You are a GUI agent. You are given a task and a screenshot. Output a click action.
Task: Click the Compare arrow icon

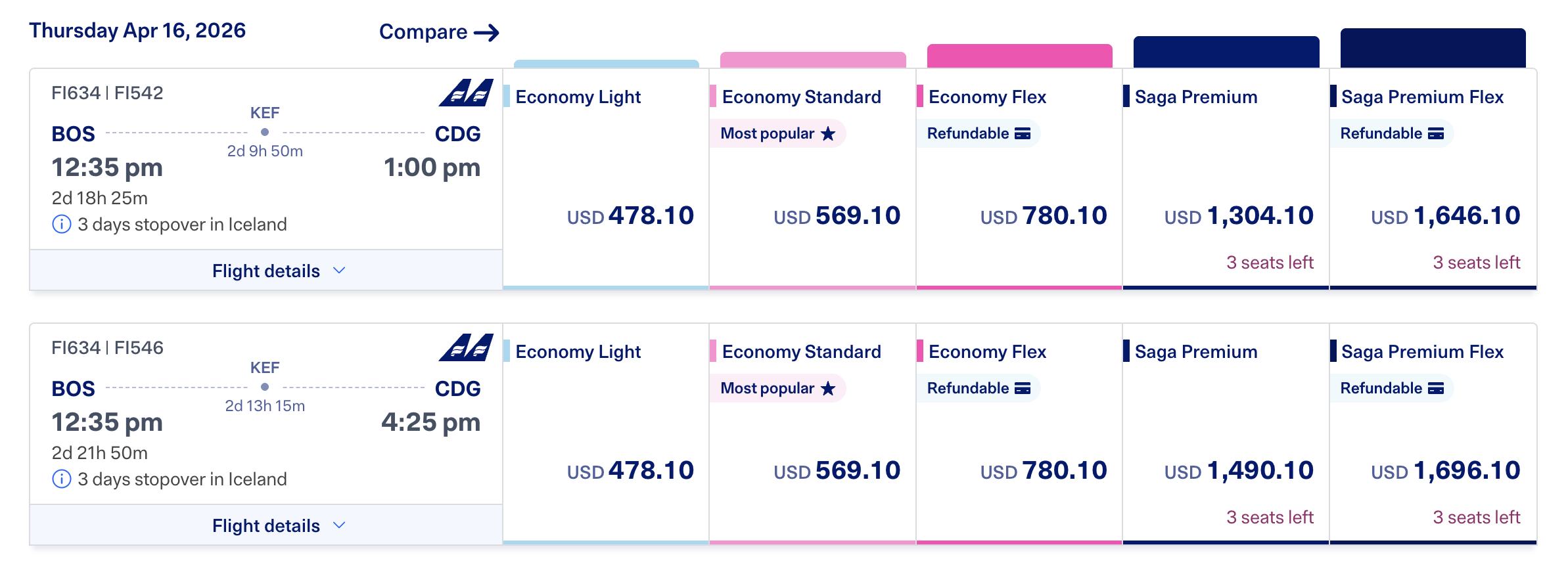[486, 32]
